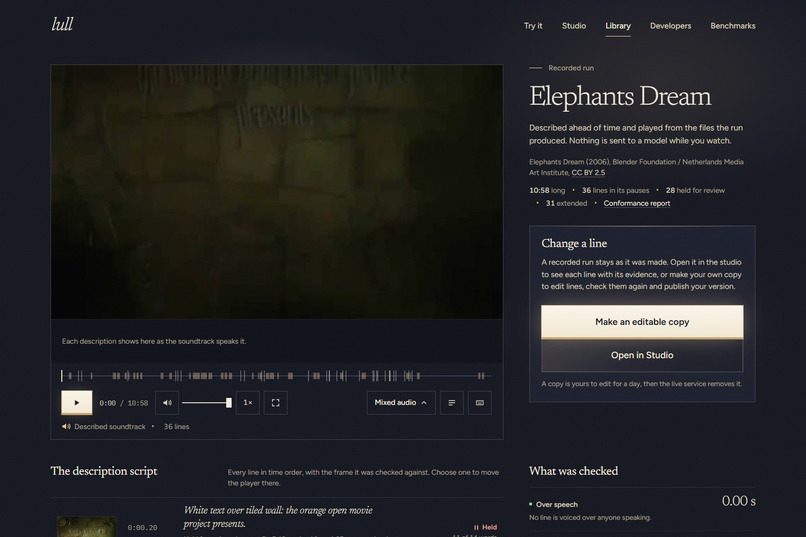This screenshot has height=537, width=806.
Task: Click the video frame preview
Action: coord(277,192)
